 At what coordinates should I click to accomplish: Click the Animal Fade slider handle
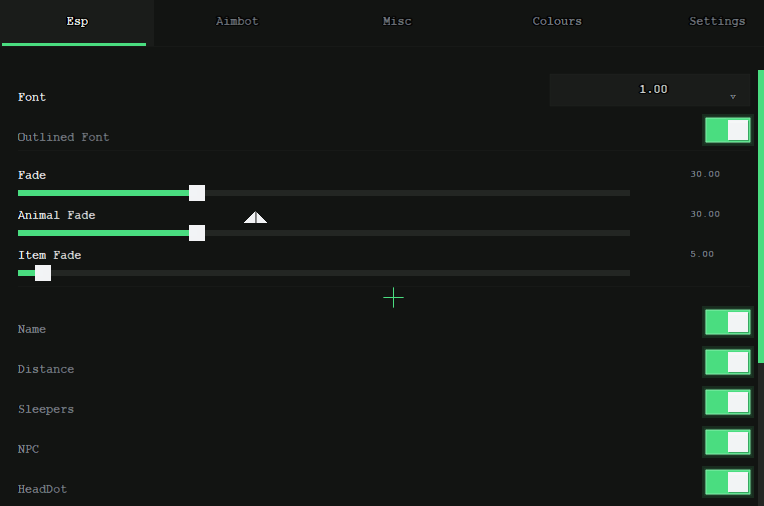(197, 233)
